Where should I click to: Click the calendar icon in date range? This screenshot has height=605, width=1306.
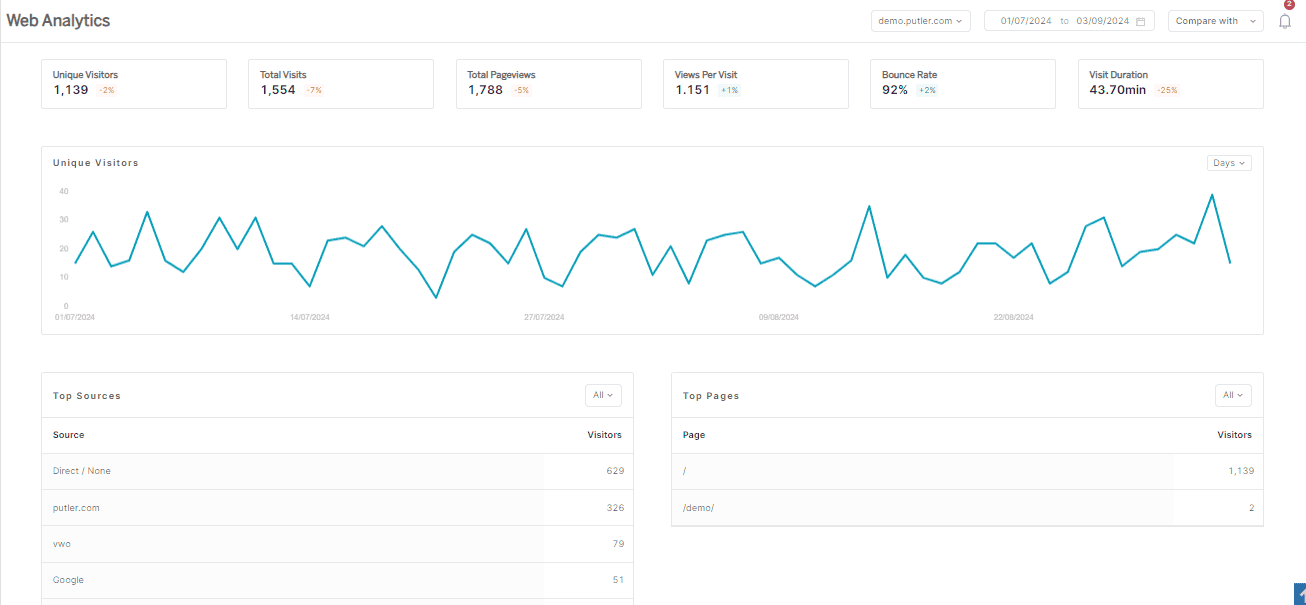[x=1140, y=21]
